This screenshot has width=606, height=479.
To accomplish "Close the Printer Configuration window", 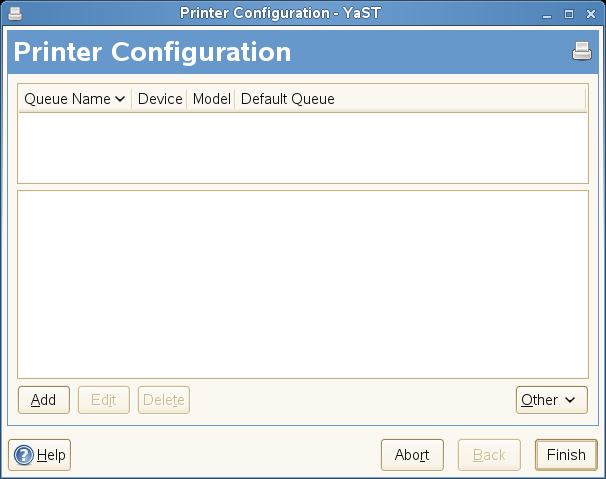I will click(590, 14).
